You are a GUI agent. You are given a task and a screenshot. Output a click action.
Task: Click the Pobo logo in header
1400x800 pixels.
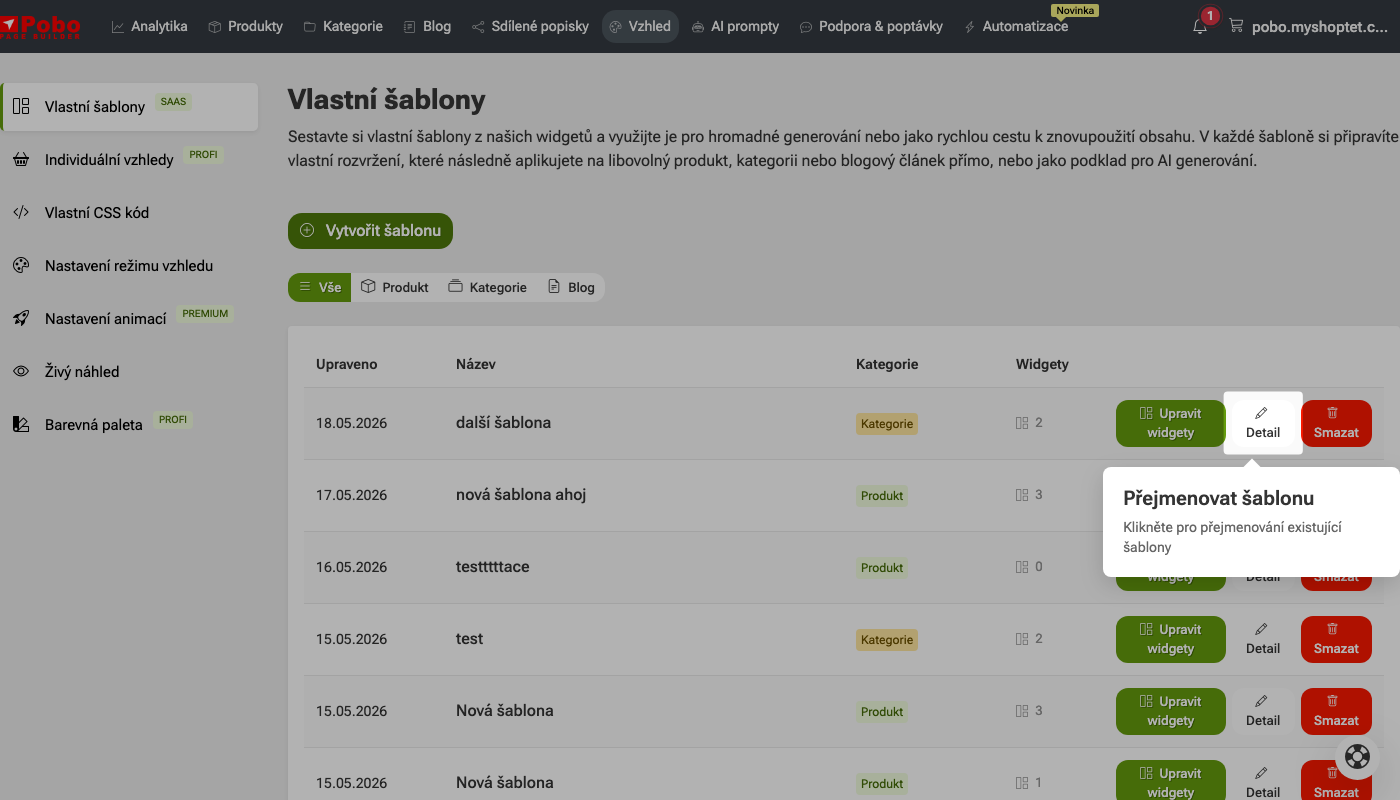click(x=40, y=26)
